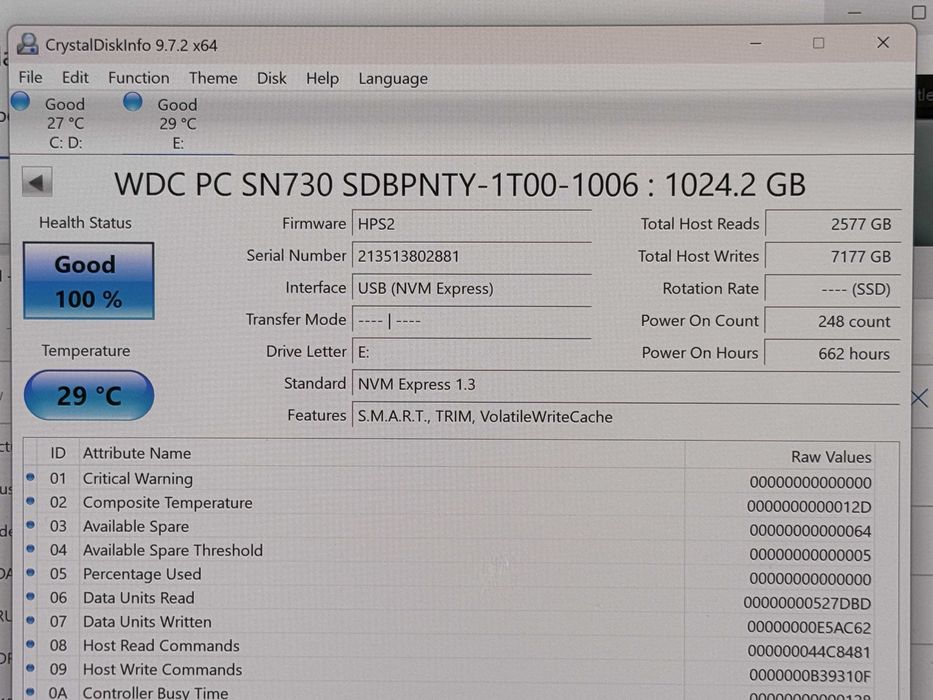933x700 pixels.
Task: Open the File menu
Action: pyautogui.click(x=30, y=77)
